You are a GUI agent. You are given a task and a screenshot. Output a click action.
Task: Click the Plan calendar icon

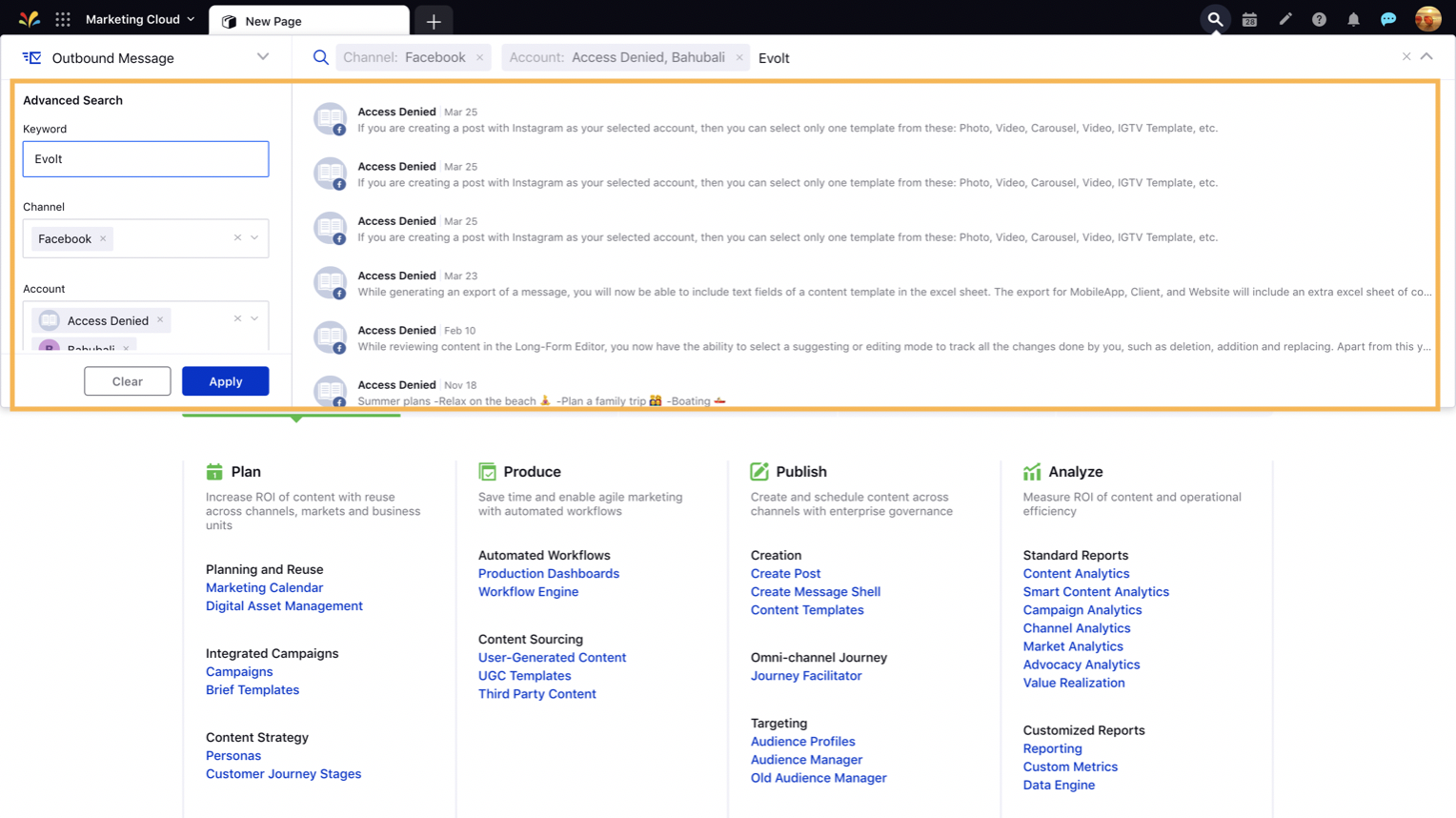click(214, 472)
